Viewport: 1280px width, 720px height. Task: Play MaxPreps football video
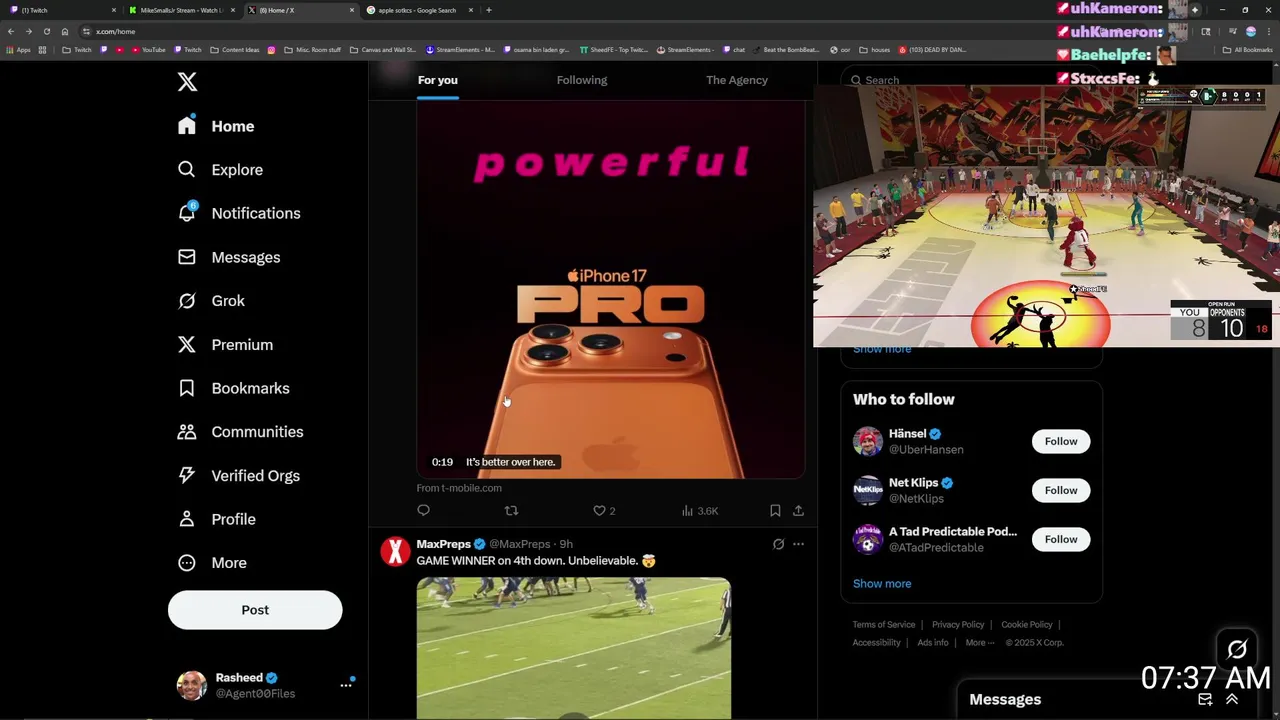pos(574,648)
